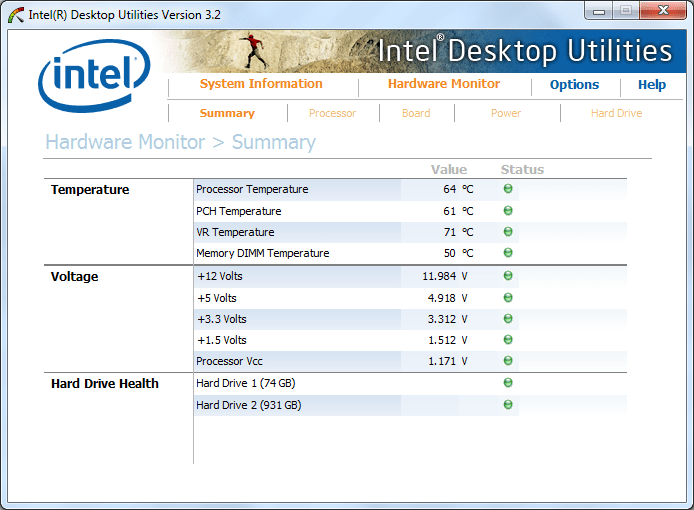Click the +5 Volts green status indicator
The height and width of the screenshot is (510, 694).
click(x=508, y=298)
